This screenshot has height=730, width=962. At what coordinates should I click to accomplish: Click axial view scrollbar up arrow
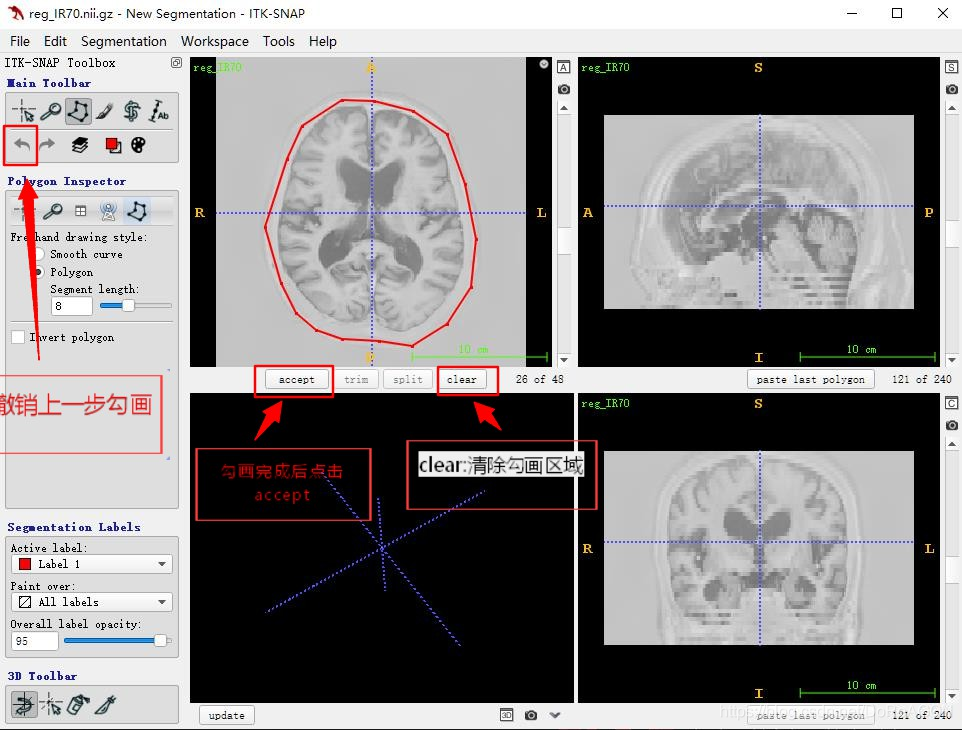click(x=564, y=109)
